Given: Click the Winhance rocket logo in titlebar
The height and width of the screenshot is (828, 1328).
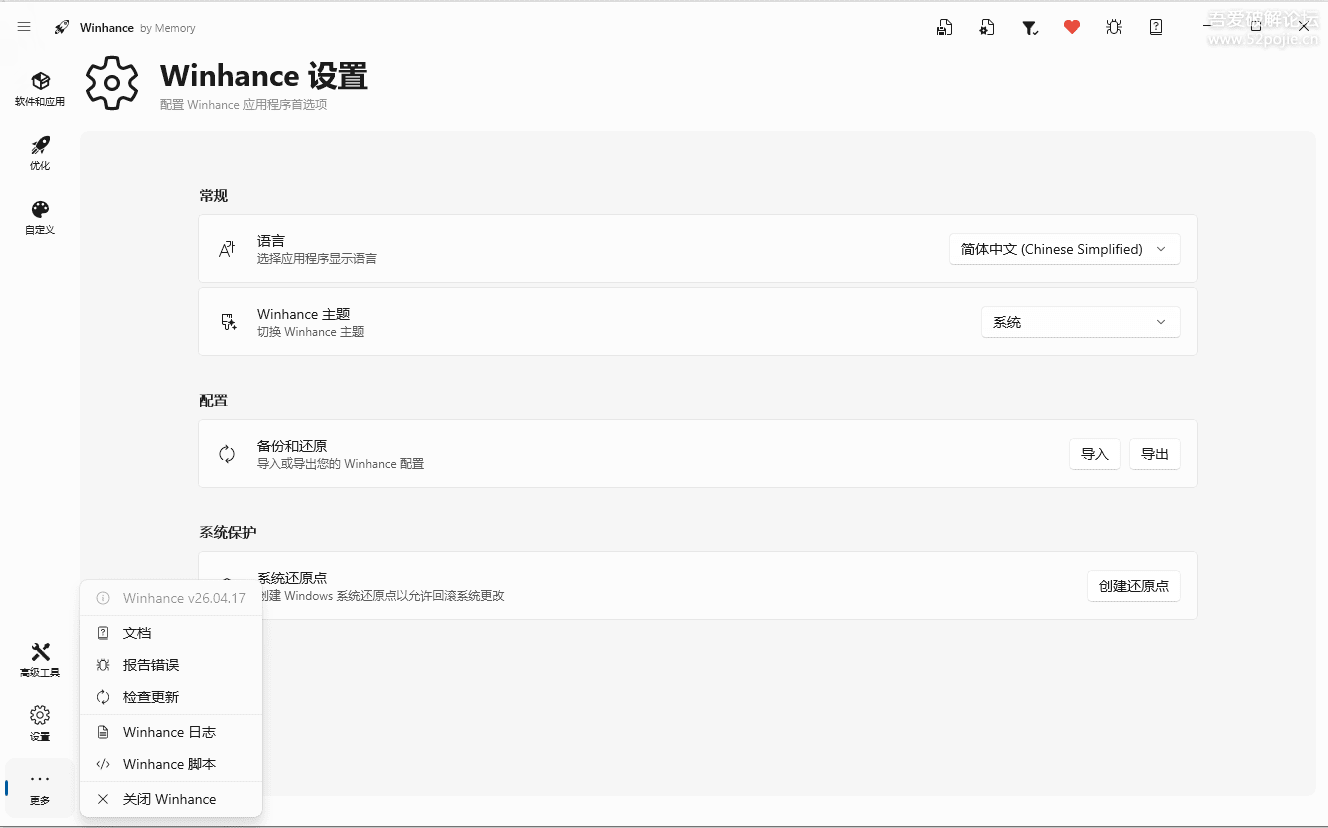Looking at the screenshot, I should point(62,27).
